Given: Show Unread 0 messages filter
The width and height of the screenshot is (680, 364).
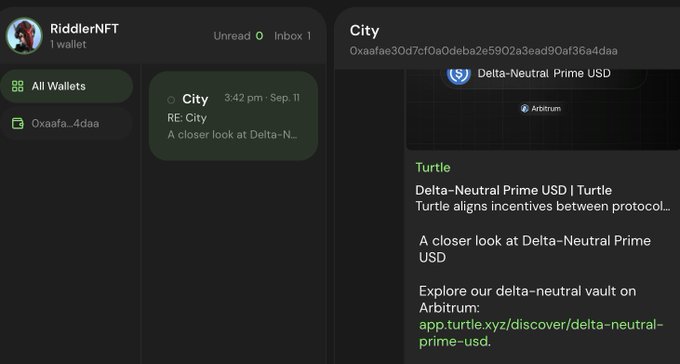Looking at the screenshot, I should [x=238, y=36].
